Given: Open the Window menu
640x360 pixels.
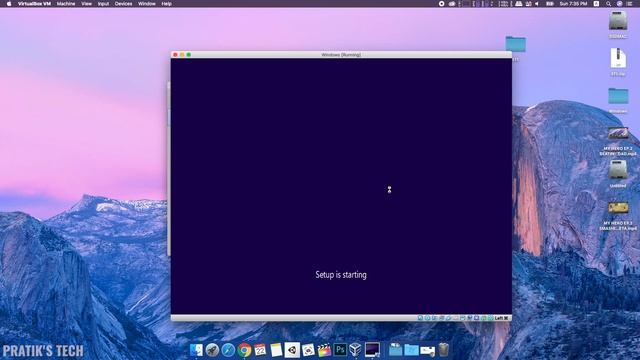Looking at the screenshot, I should click(147, 4).
